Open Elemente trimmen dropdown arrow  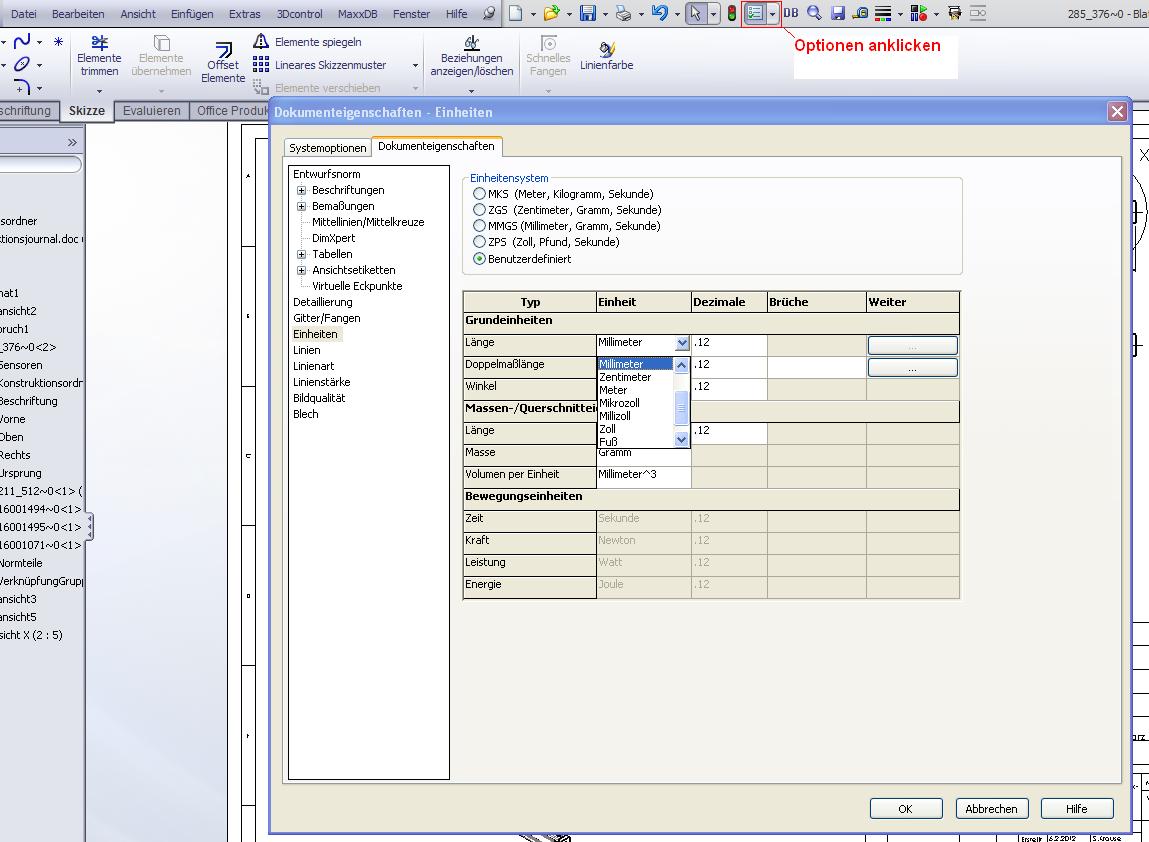click(100, 91)
